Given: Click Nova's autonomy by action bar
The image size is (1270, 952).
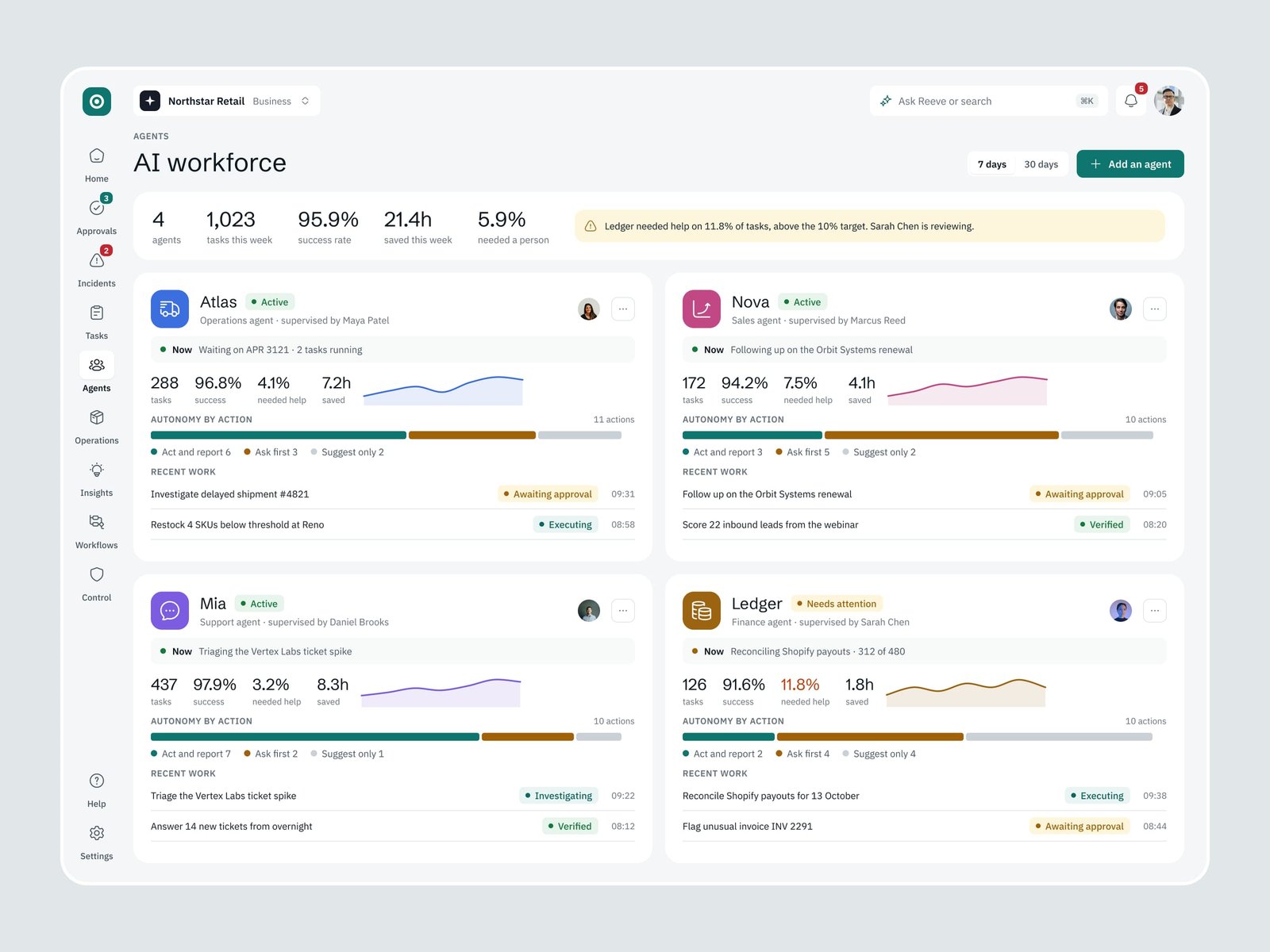Looking at the screenshot, I should coord(918,435).
